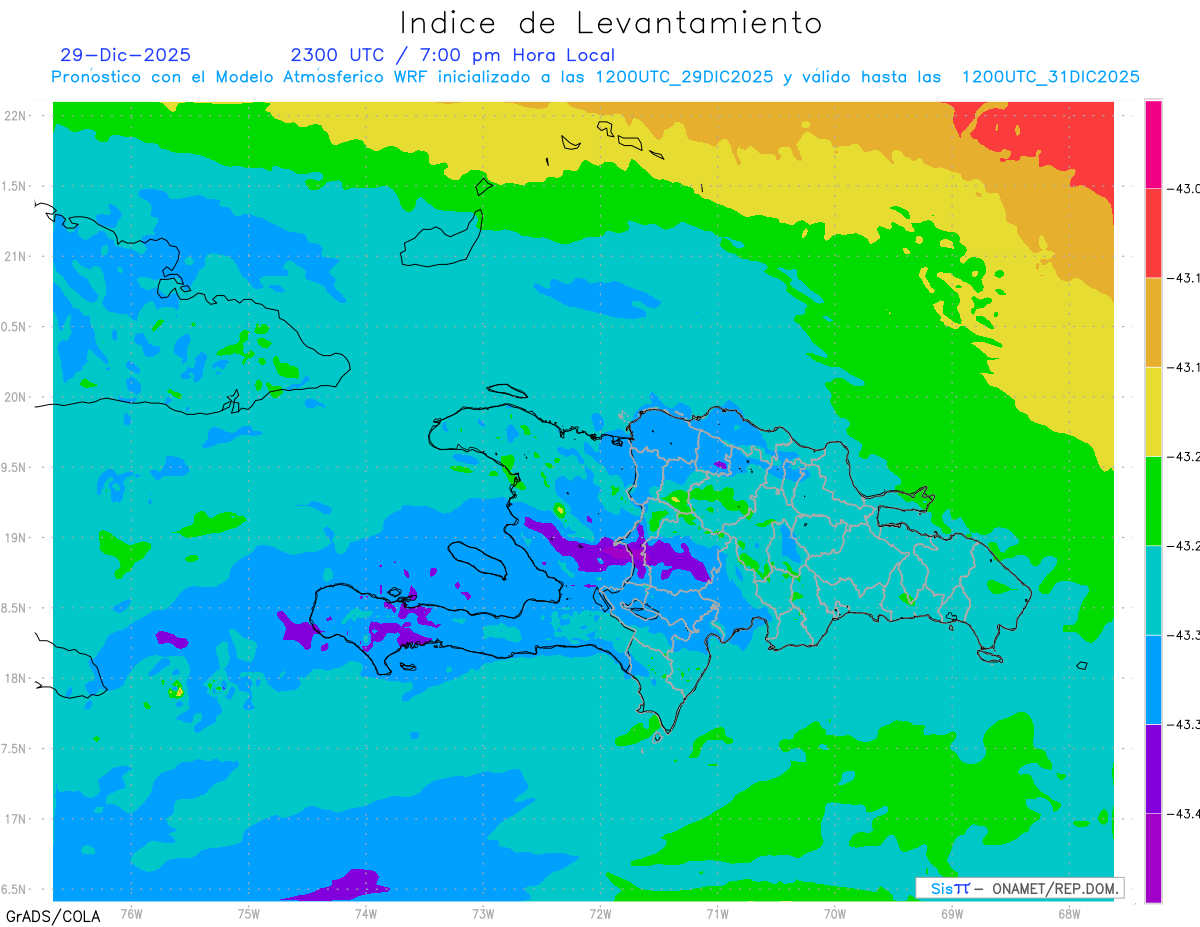
Task: Click the valid-until time "1200UTC_31DIC2025"
Action: (x=1050, y=77)
